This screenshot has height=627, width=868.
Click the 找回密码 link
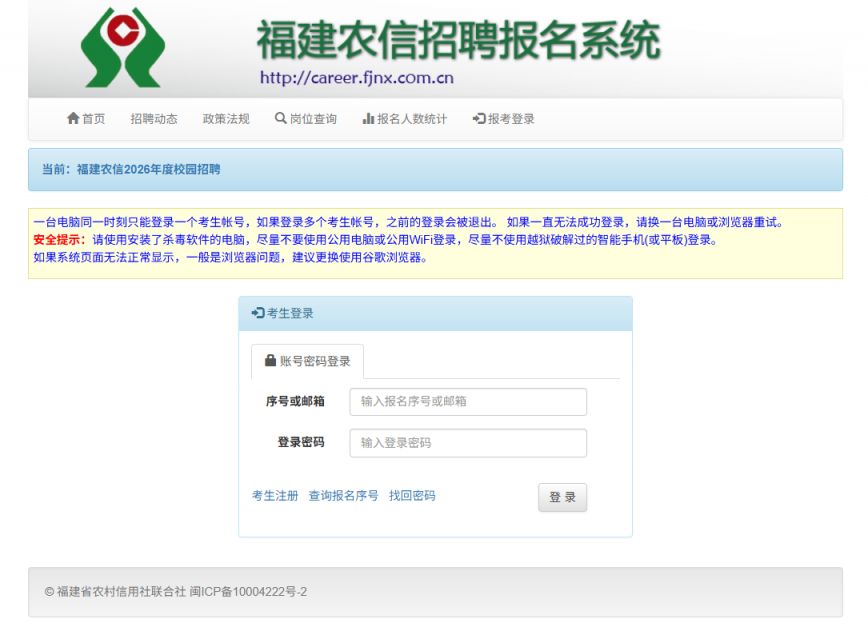pyautogui.click(x=412, y=496)
